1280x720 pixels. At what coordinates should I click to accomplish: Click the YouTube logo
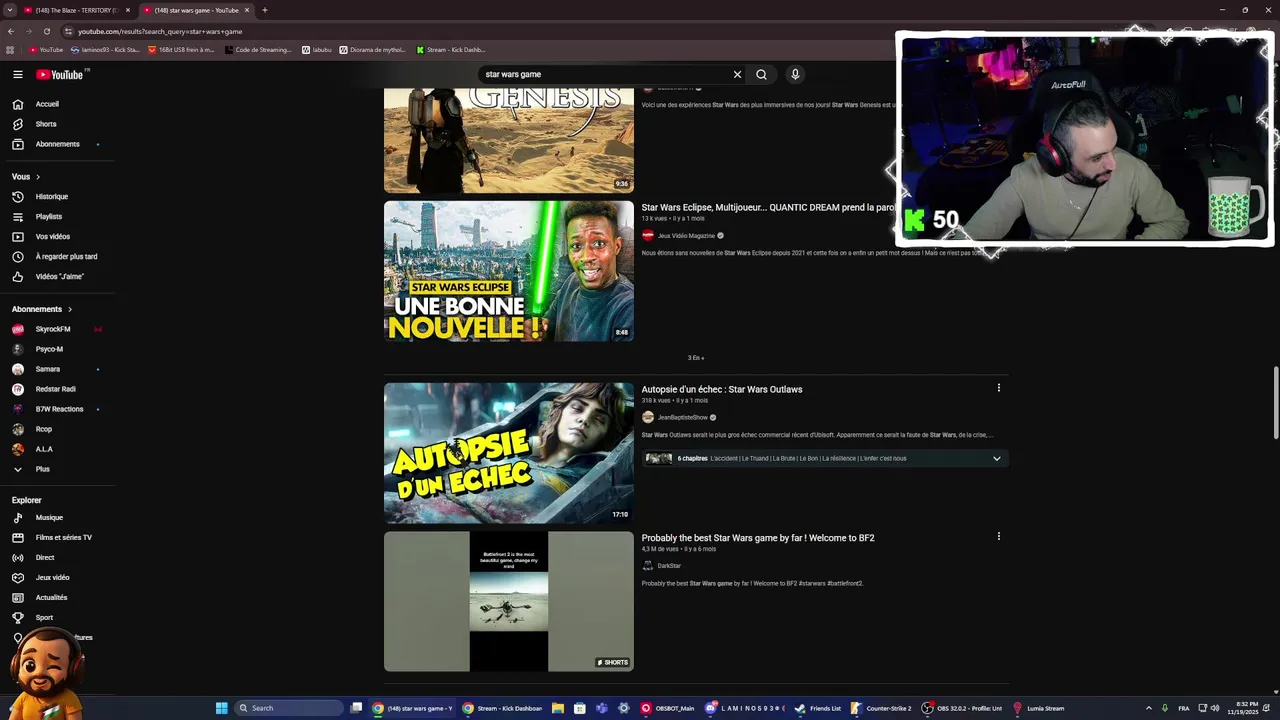point(62,74)
